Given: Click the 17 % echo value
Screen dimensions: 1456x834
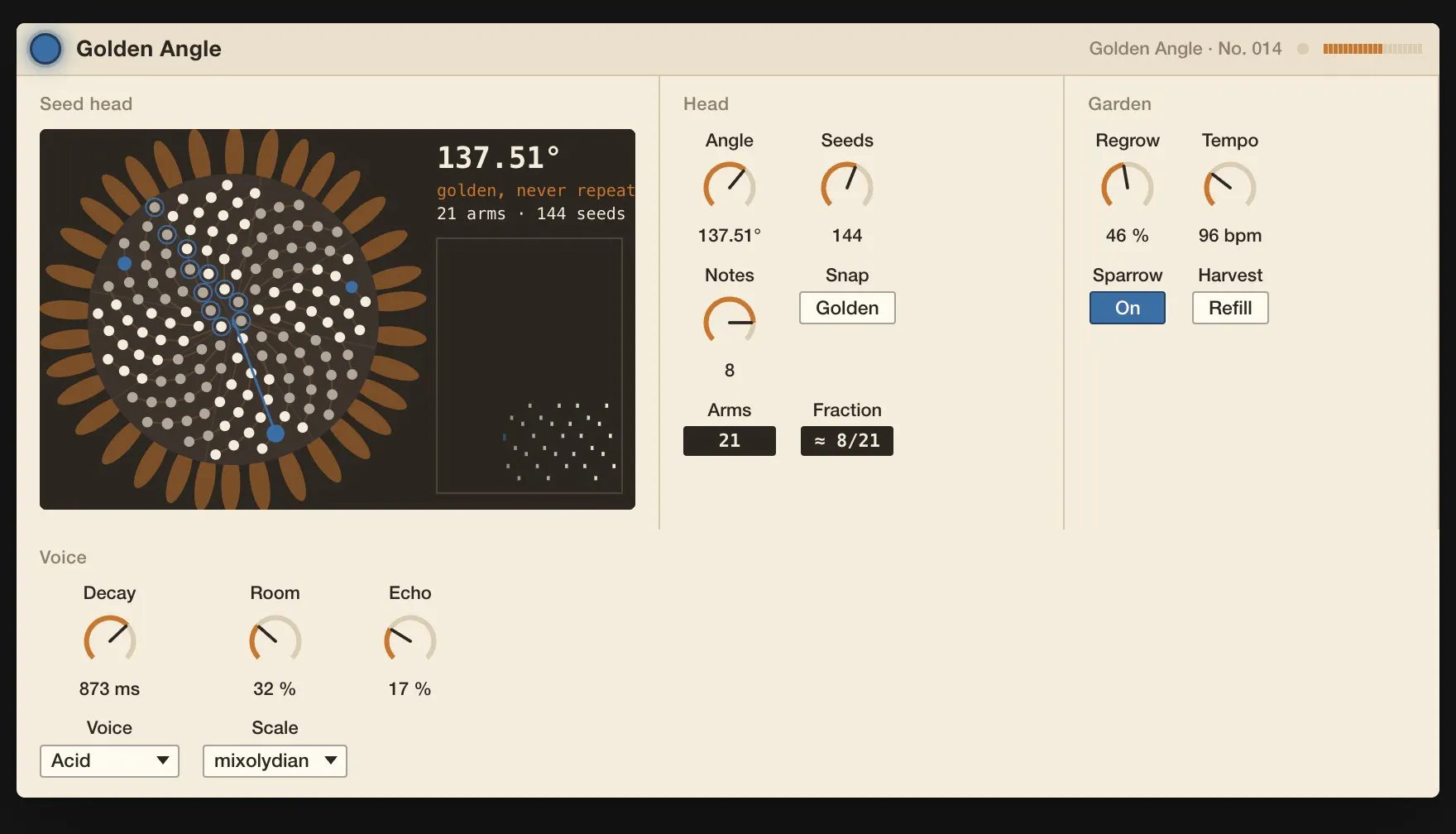Looking at the screenshot, I should coord(409,689).
